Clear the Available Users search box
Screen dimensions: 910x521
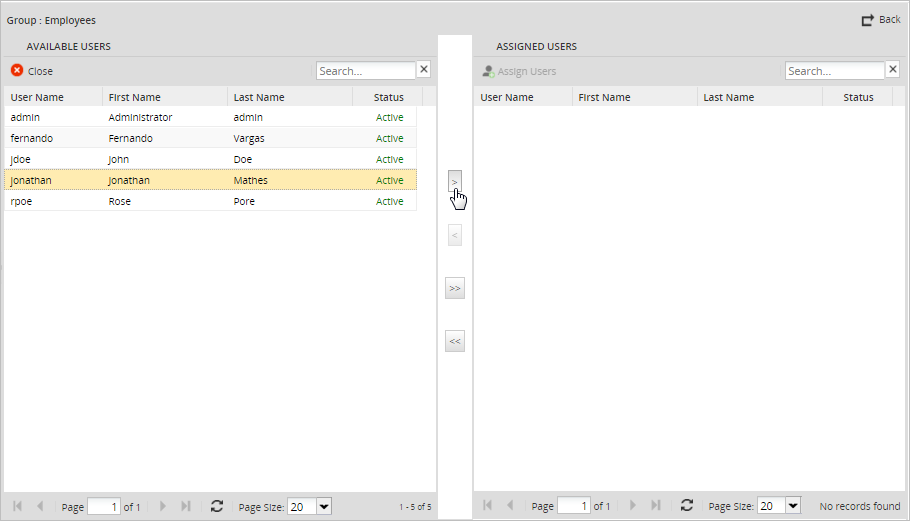(423, 70)
